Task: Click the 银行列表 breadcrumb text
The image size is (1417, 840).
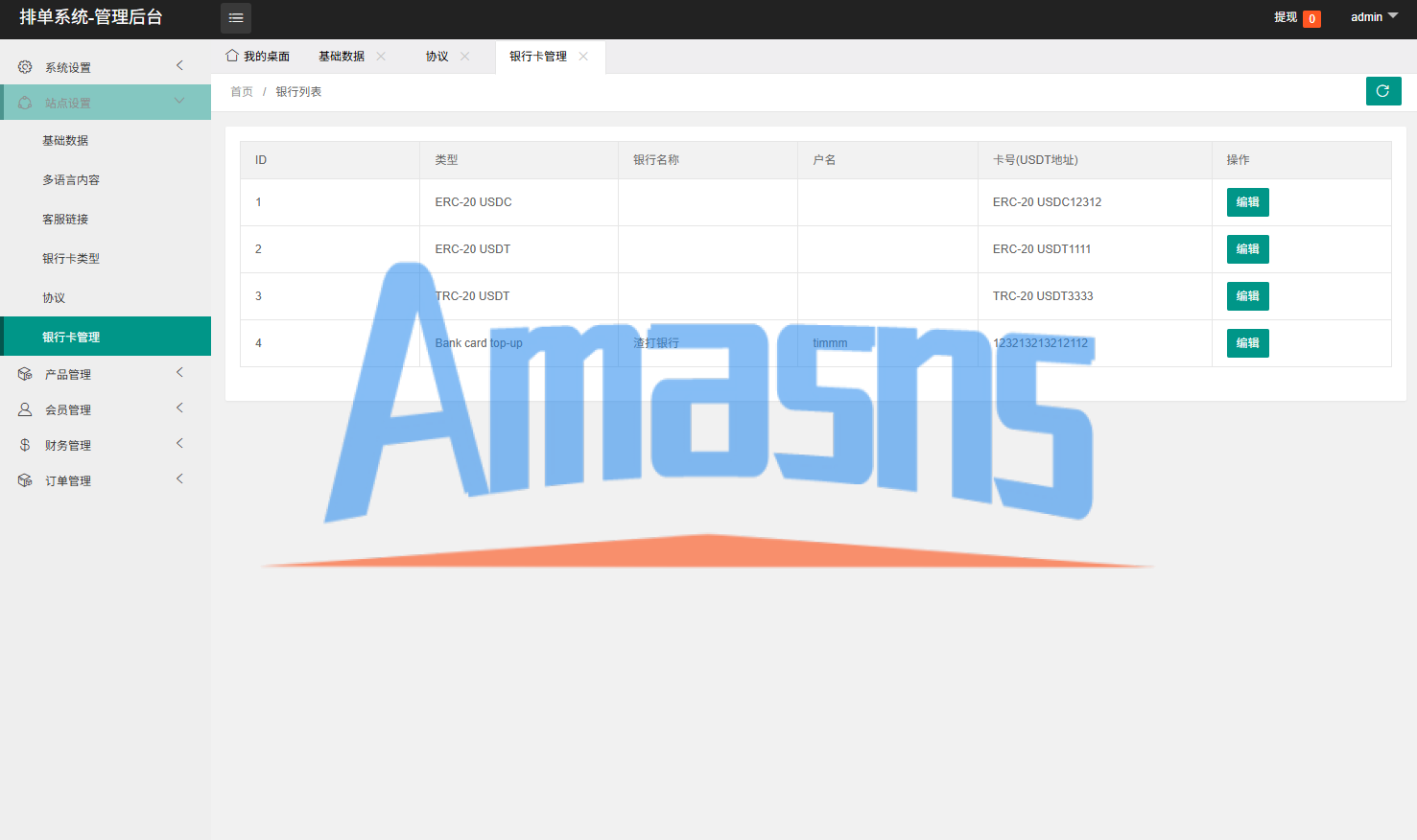Action: [x=298, y=92]
